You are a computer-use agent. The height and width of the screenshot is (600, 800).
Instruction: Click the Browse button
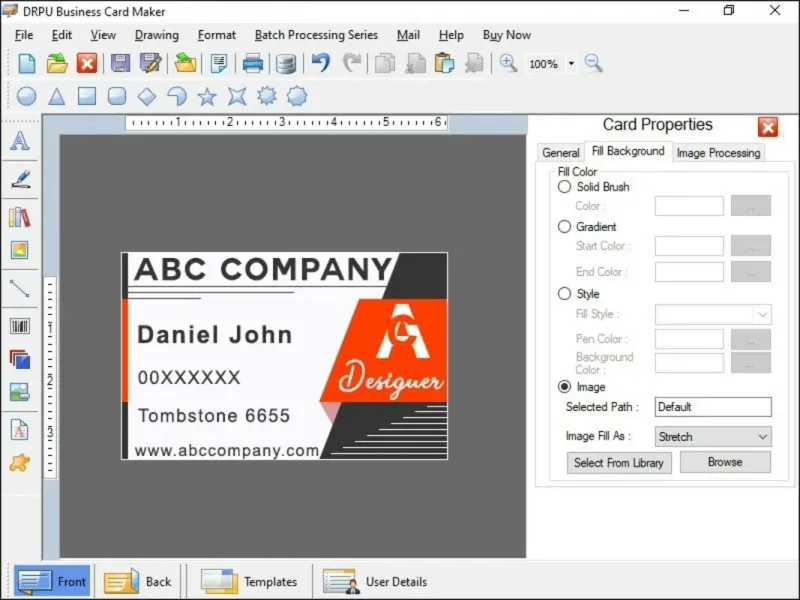coord(725,462)
